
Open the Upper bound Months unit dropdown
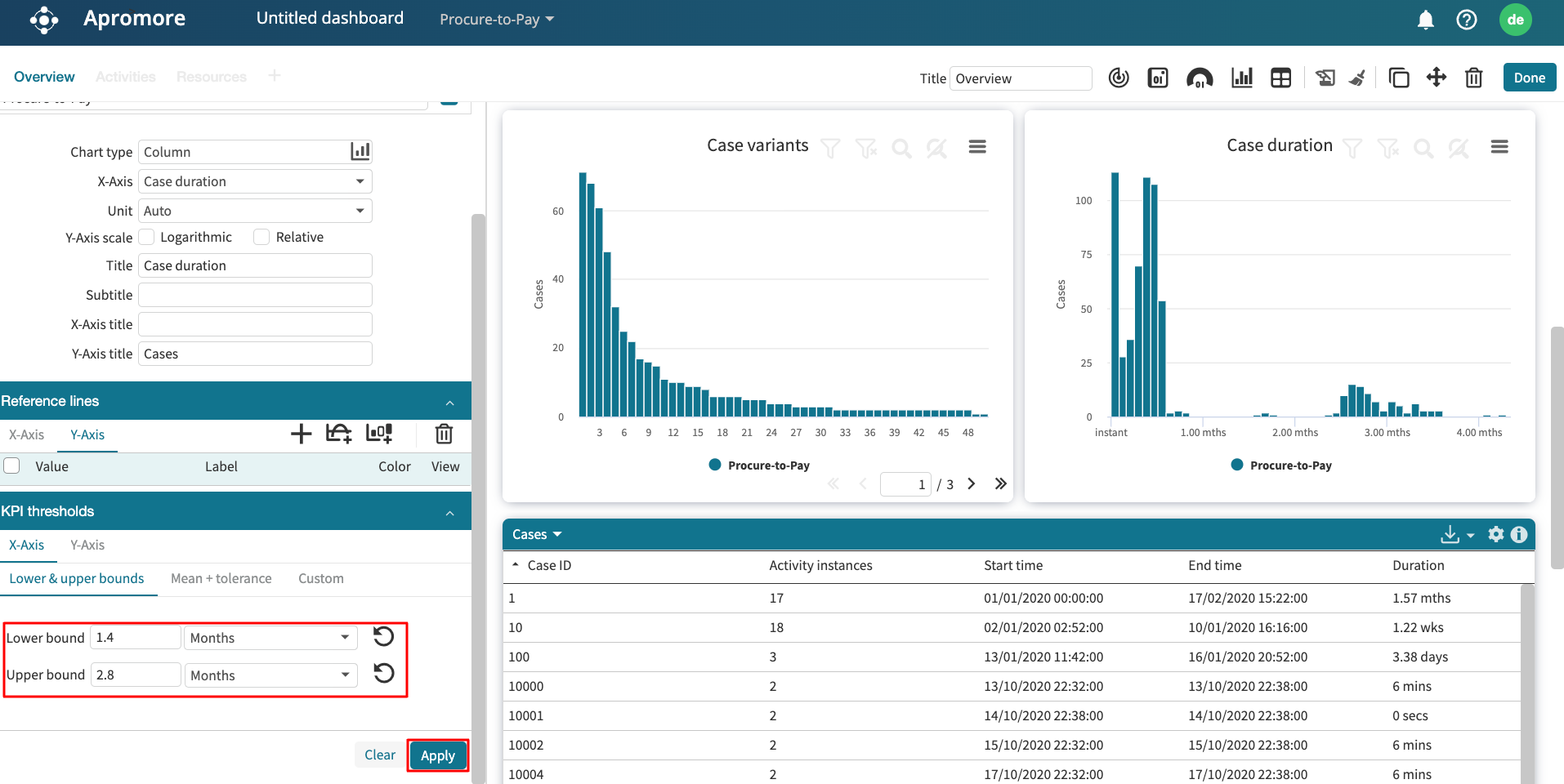270,675
